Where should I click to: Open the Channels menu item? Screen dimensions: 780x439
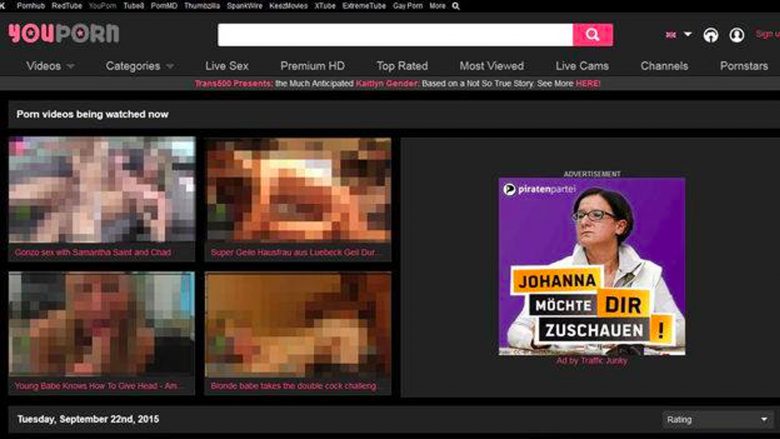[664, 66]
